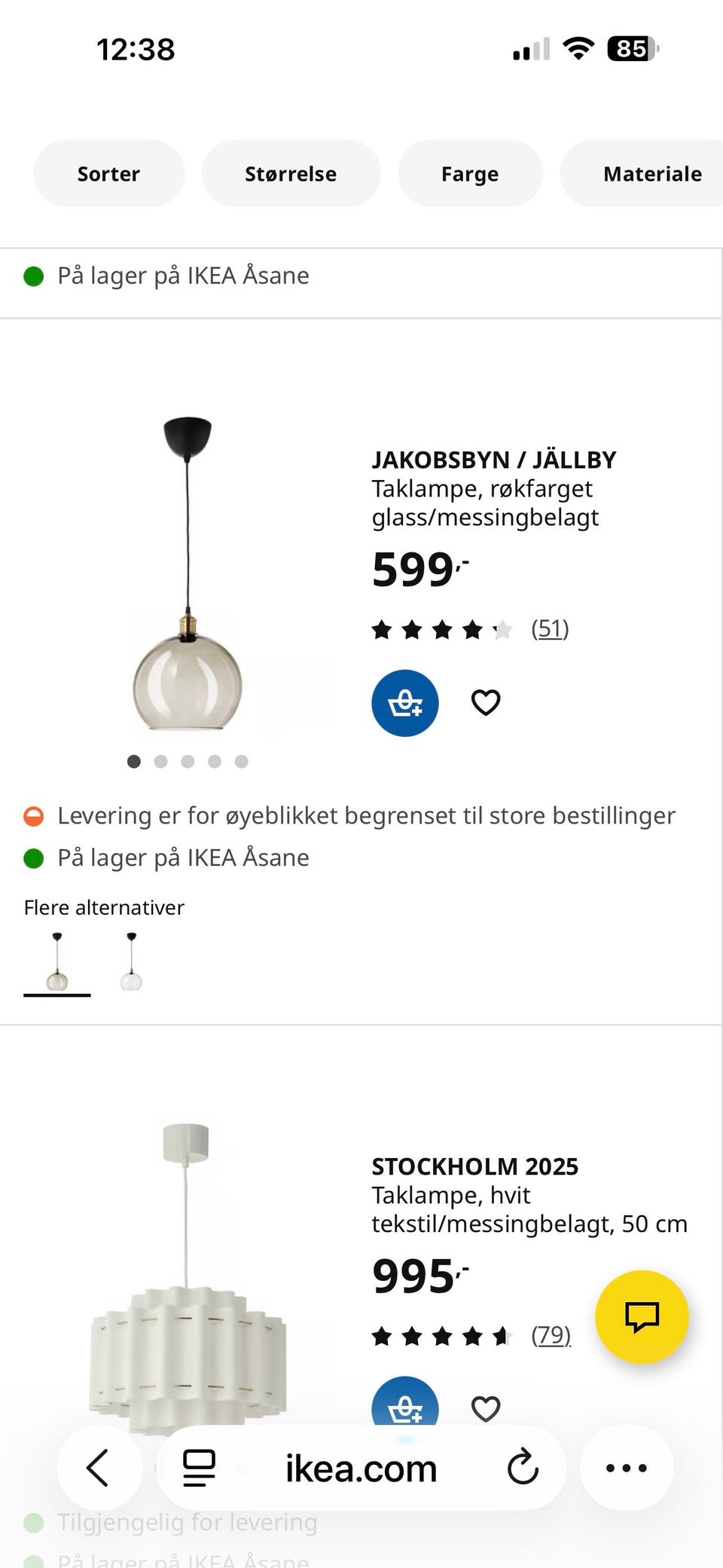Open the JAKOBSBYN / JÄLLBY product title

coord(493,460)
